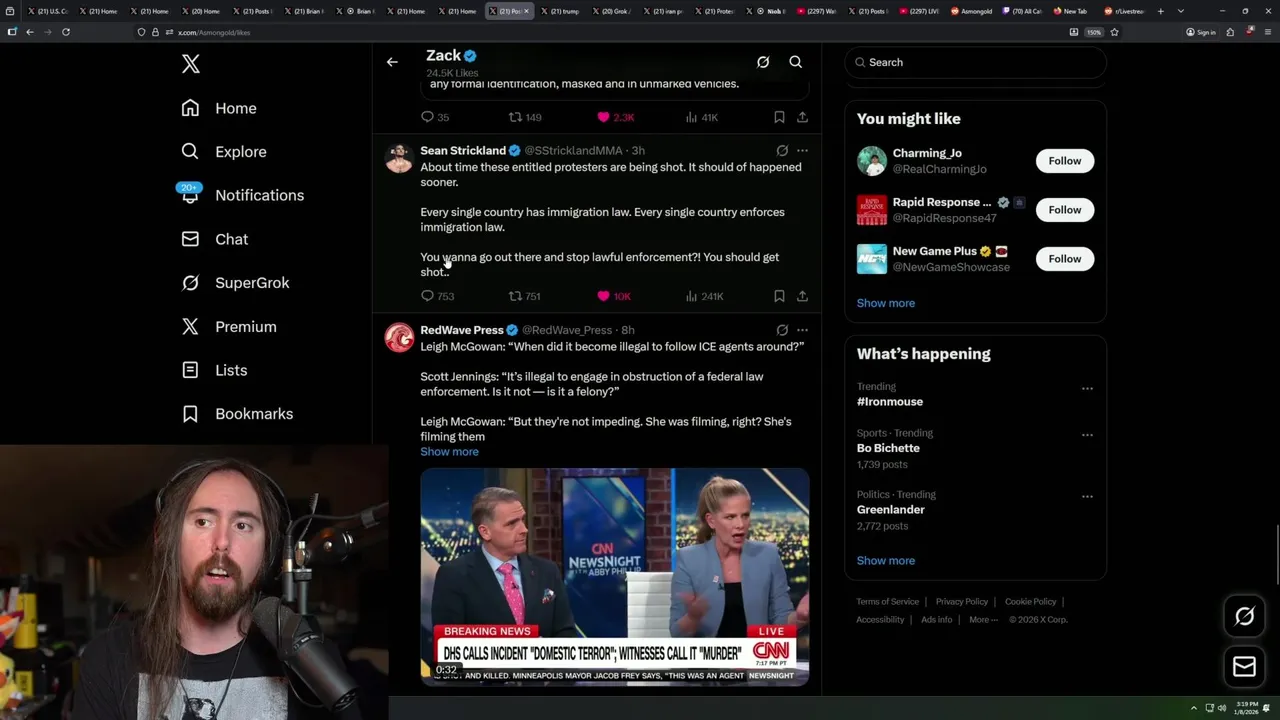Screen dimensions: 1280x720
Task: Open the RedWave Press name link
Action: pos(462,330)
